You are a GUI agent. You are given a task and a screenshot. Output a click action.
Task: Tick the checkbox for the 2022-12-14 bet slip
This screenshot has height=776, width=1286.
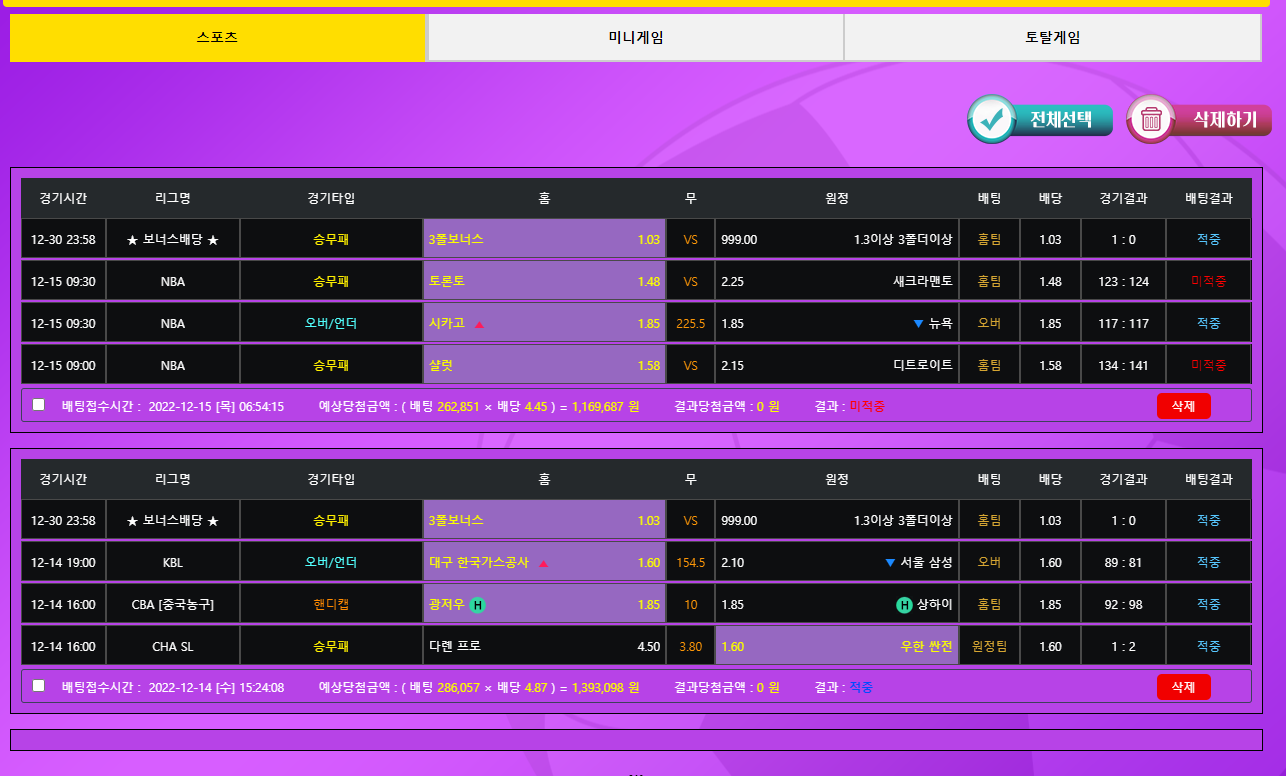pos(39,686)
